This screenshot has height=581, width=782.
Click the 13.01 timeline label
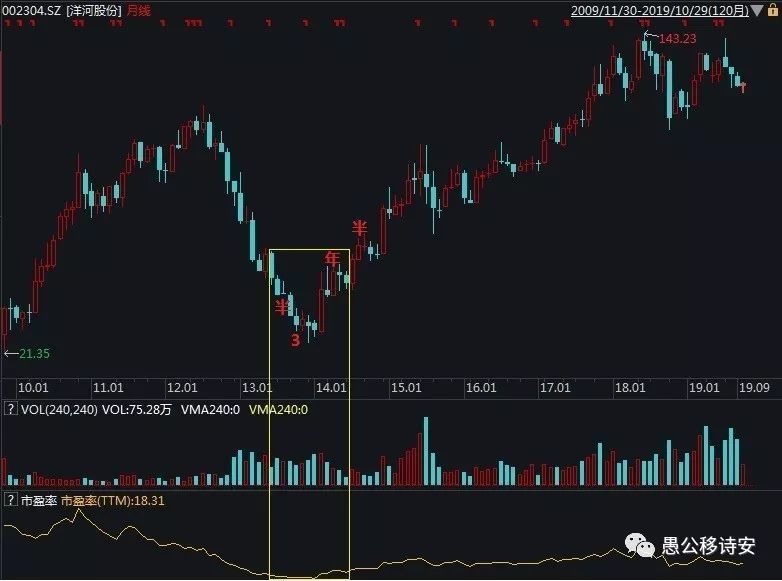[x=258, y=387]
